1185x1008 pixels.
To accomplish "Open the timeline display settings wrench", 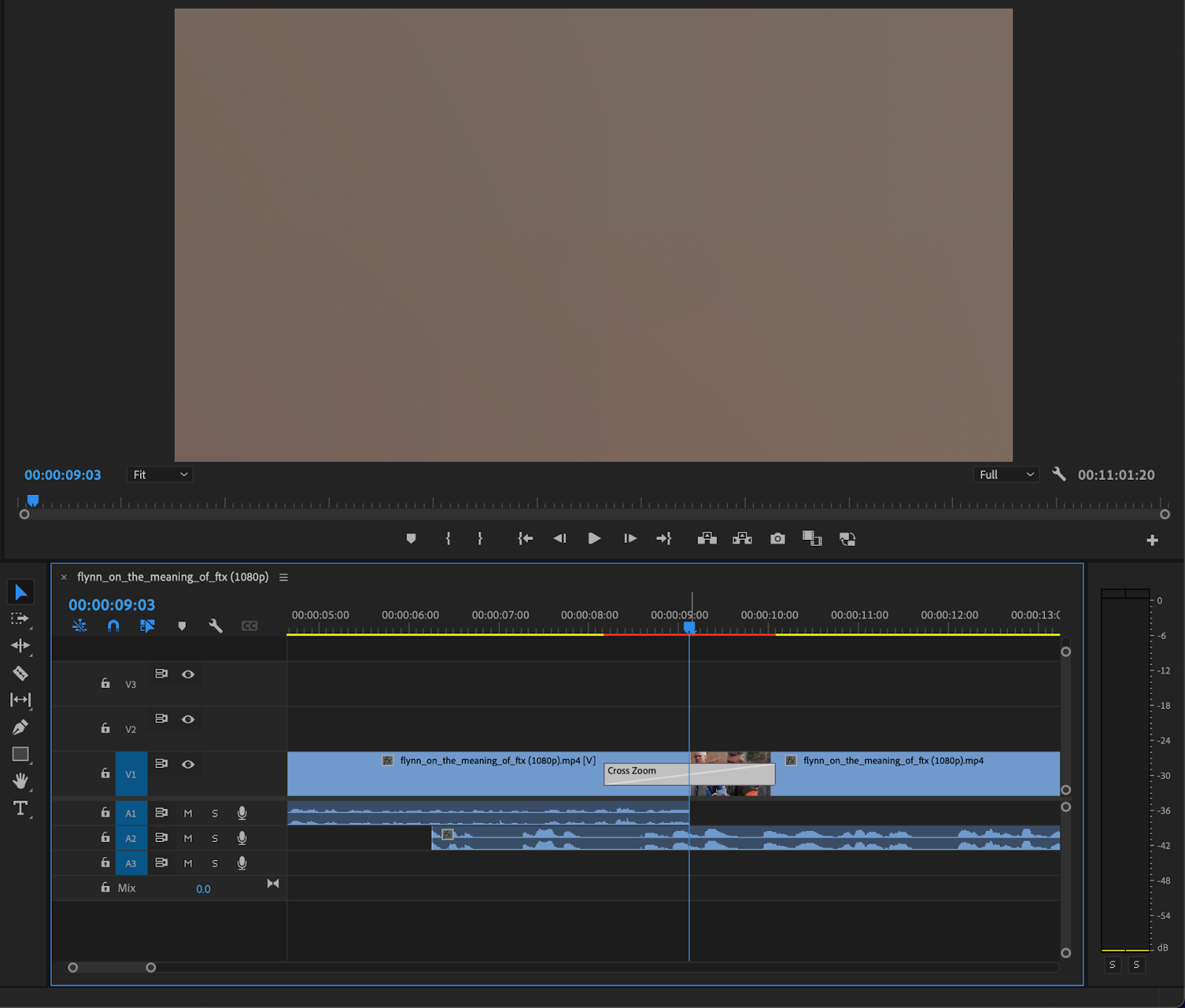I will click(216, 626).
